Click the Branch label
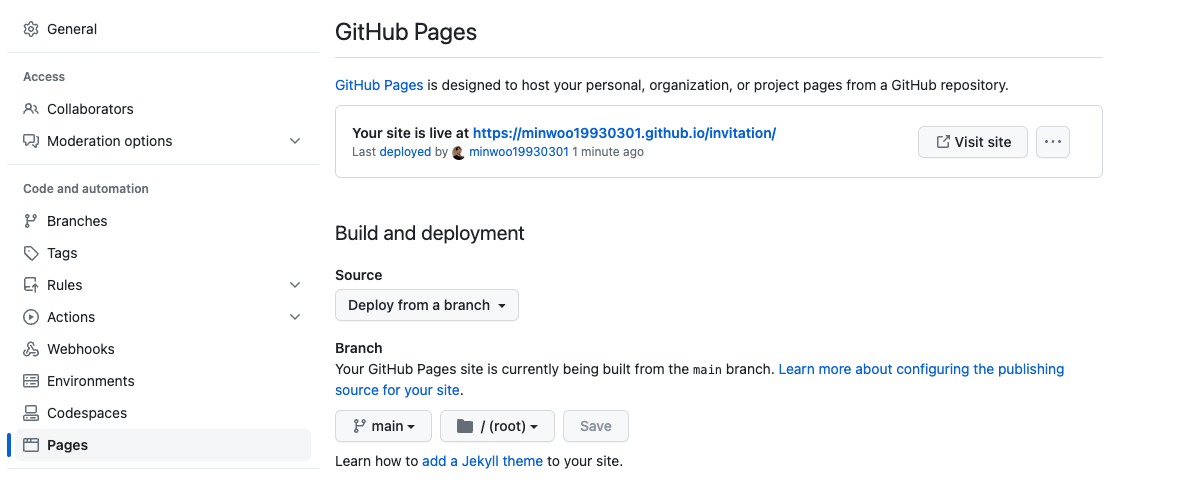 pyautogui.click(x=359, y=348)
